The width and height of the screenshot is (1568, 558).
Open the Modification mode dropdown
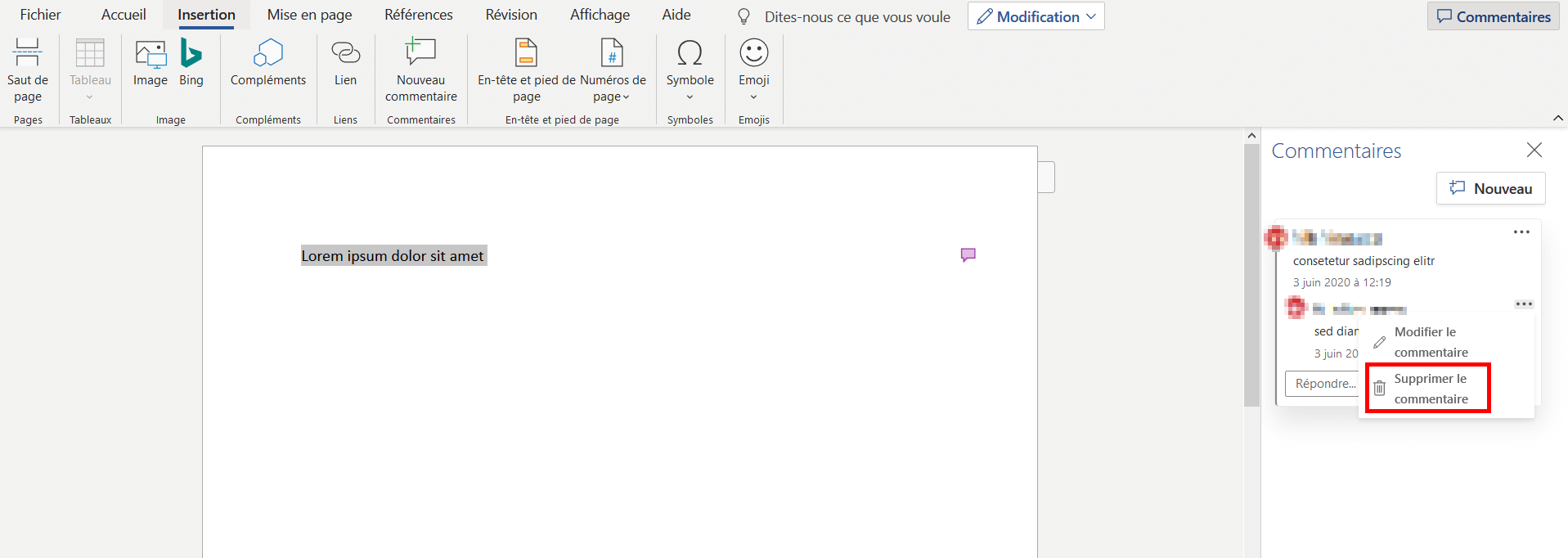click(1036, 16)
